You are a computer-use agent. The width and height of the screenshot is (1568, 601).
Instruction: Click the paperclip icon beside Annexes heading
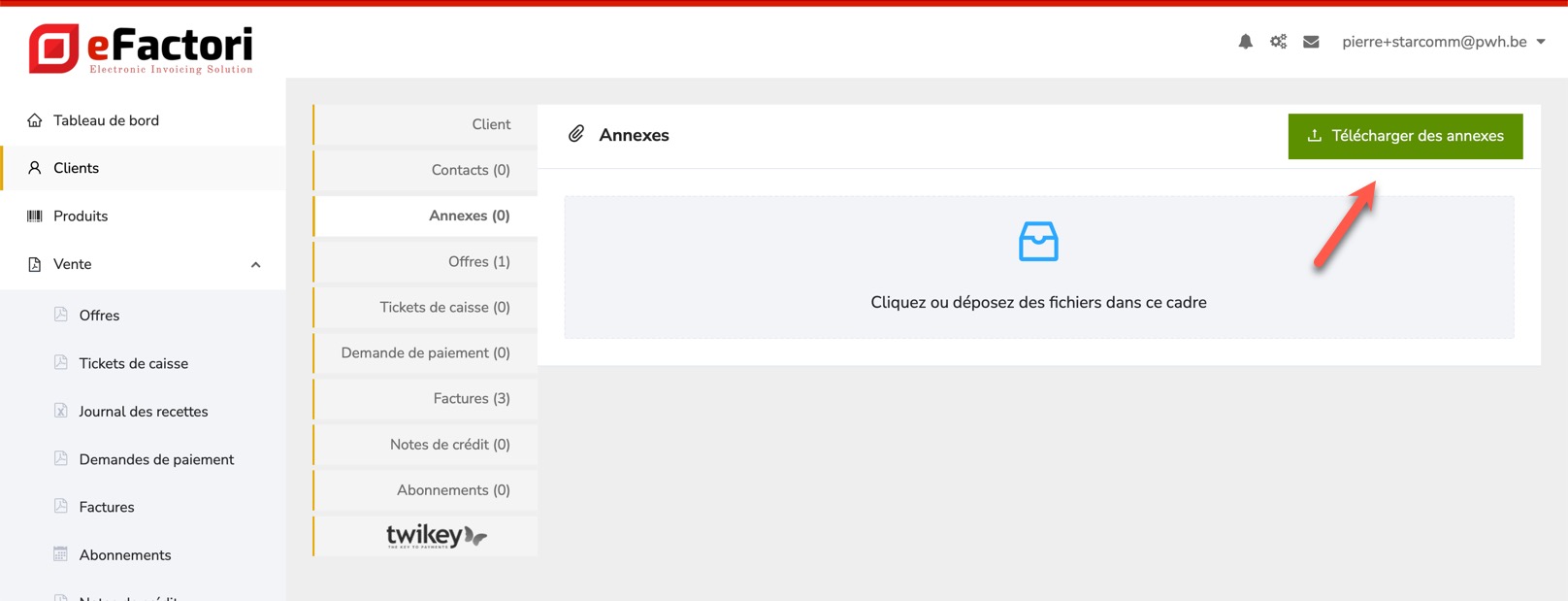(576, 134)
